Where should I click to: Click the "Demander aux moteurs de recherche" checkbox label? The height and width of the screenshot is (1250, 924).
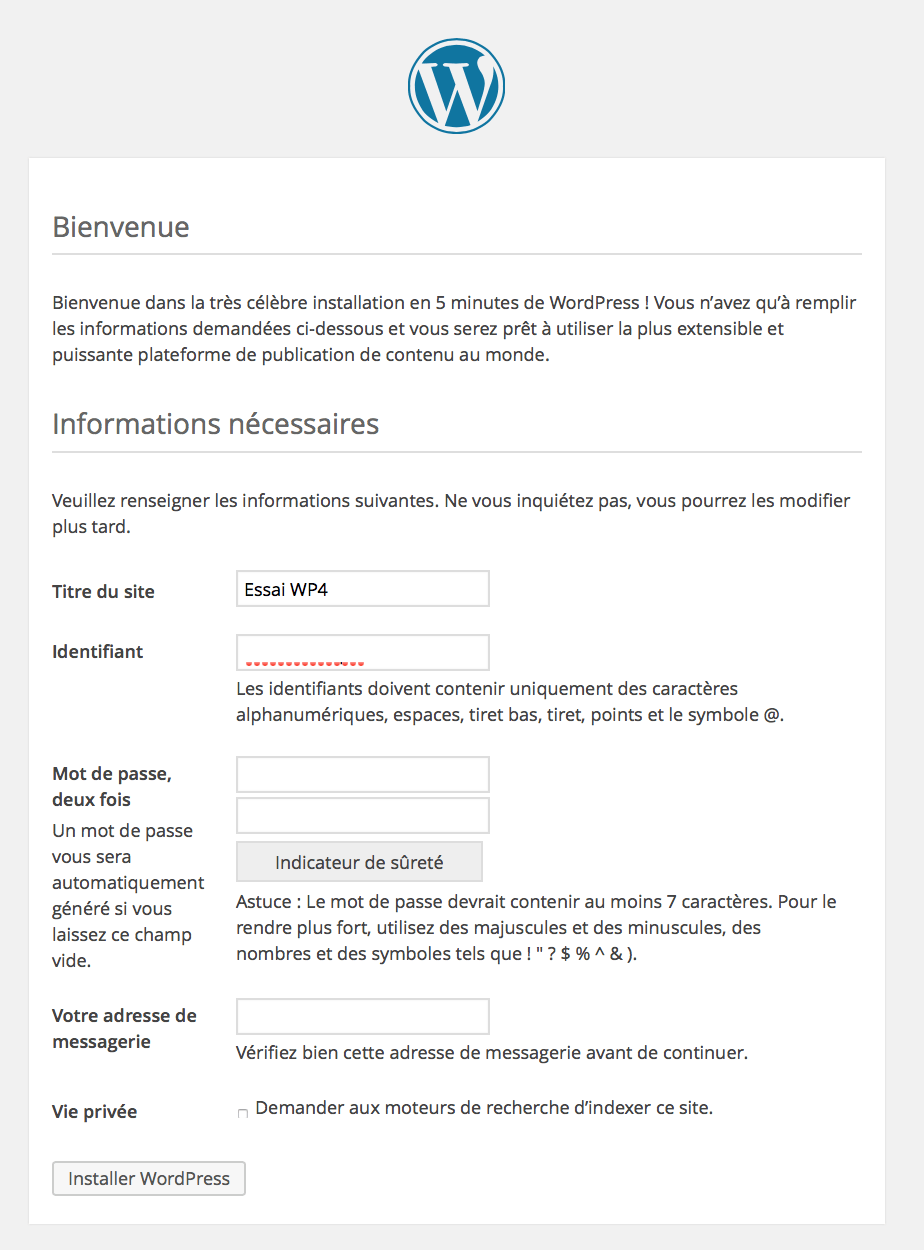click(484, 1108)
